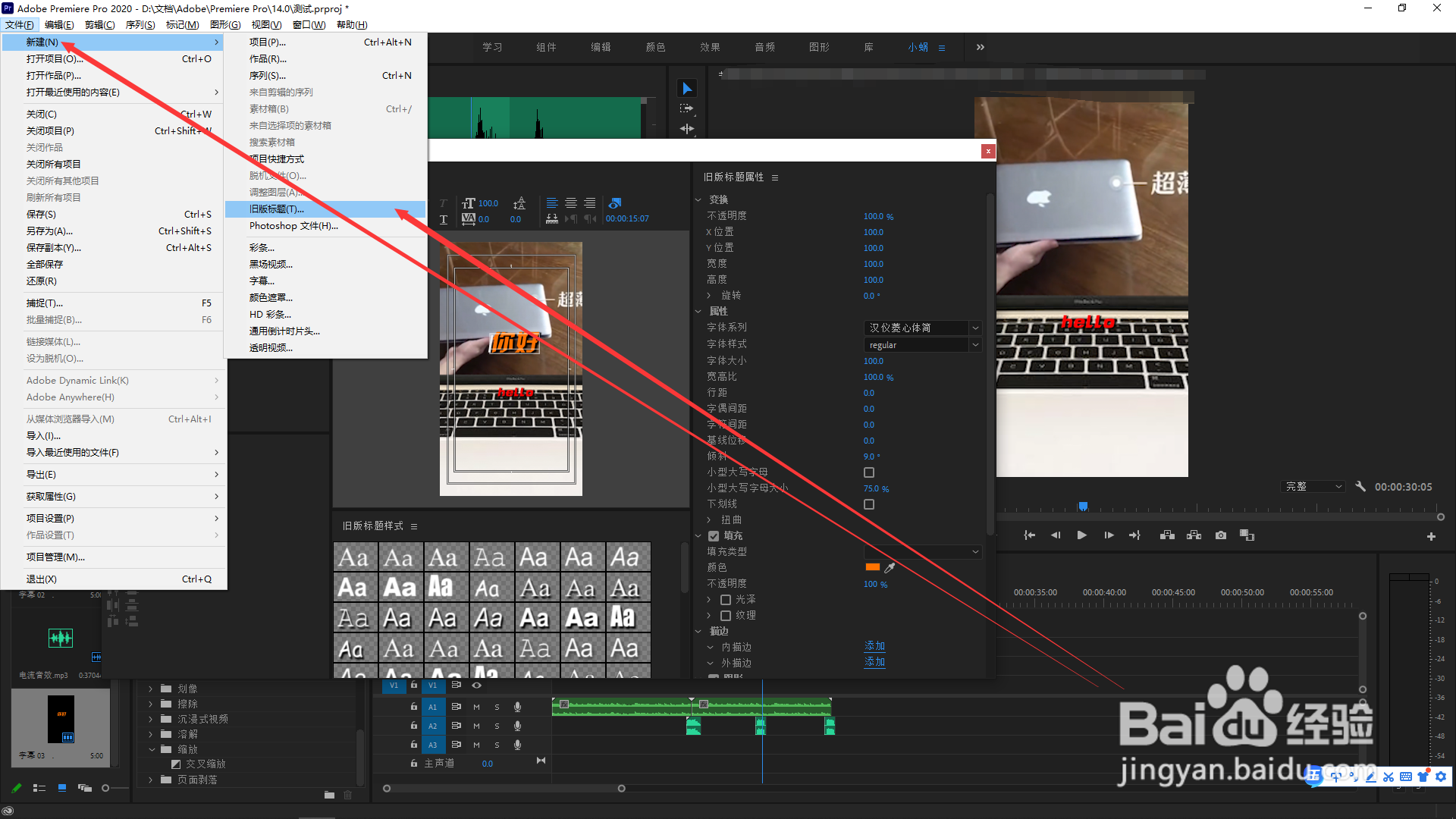Mute audio track A3
1456x819 pixels.
pyautogui.click(x=476, y=745)
